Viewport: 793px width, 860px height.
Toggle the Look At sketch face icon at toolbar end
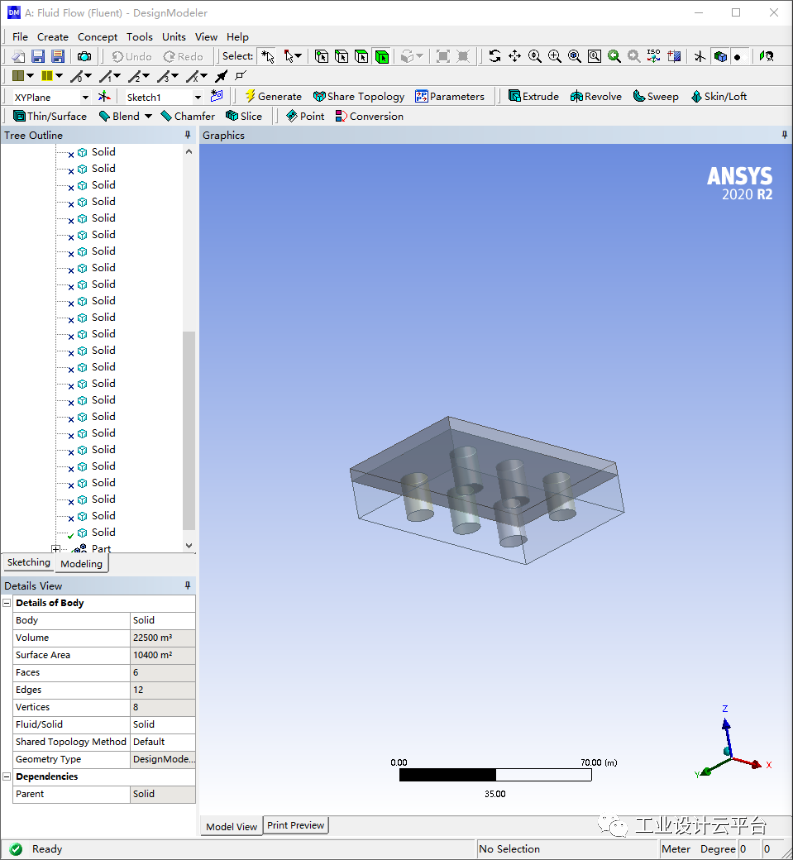click(x=766, y=56)
